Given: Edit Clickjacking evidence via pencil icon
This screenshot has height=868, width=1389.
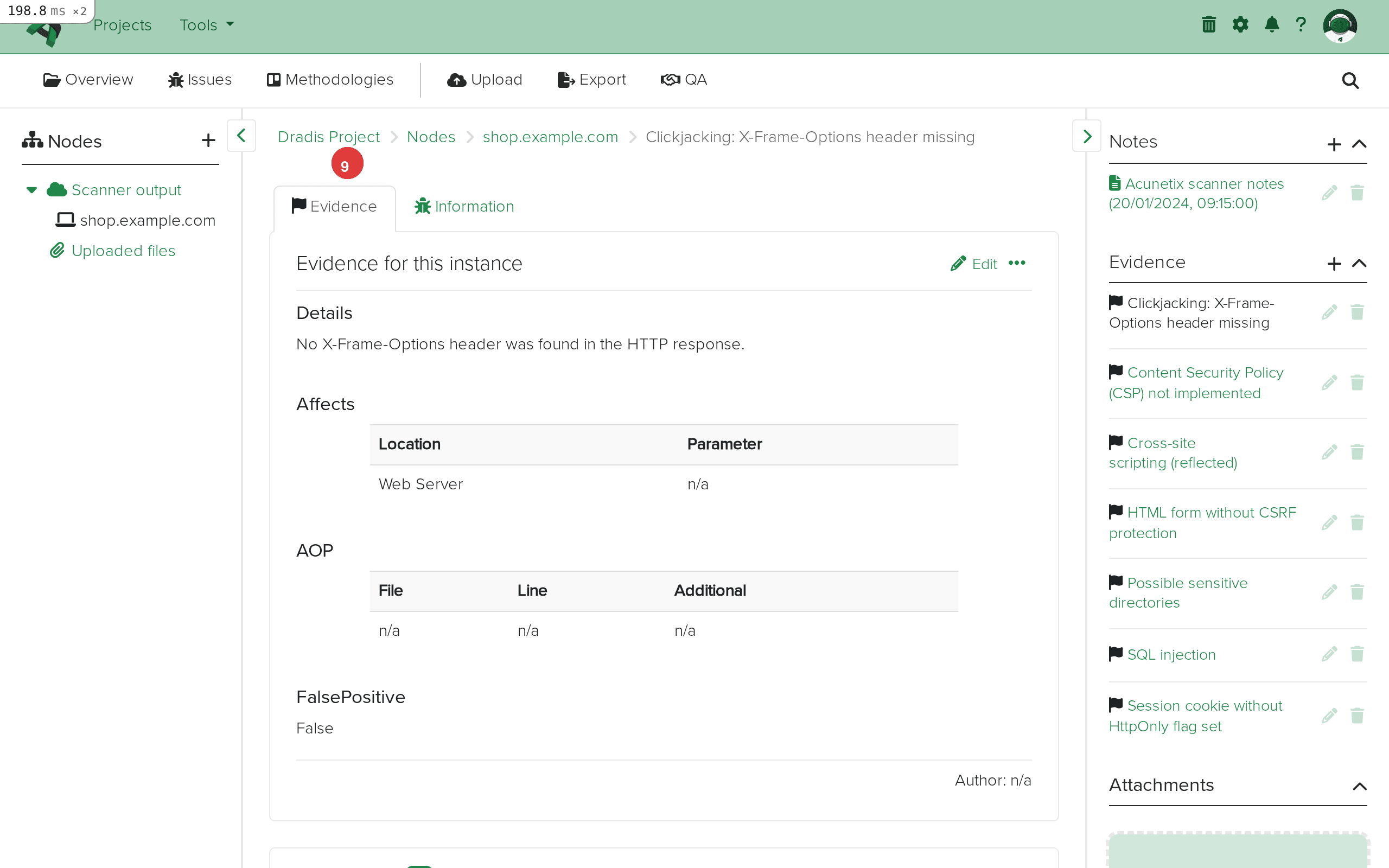Looking at the screenshot, I should click(1329, 312).
